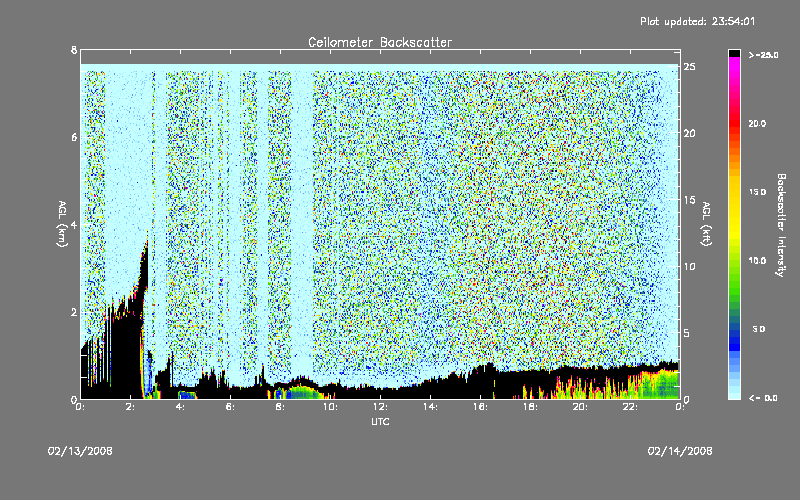The width and height of the screenshot is (800, 500).
Task: Select the '6:' hour tick on the UTC axis
Action: click(230, 407)
